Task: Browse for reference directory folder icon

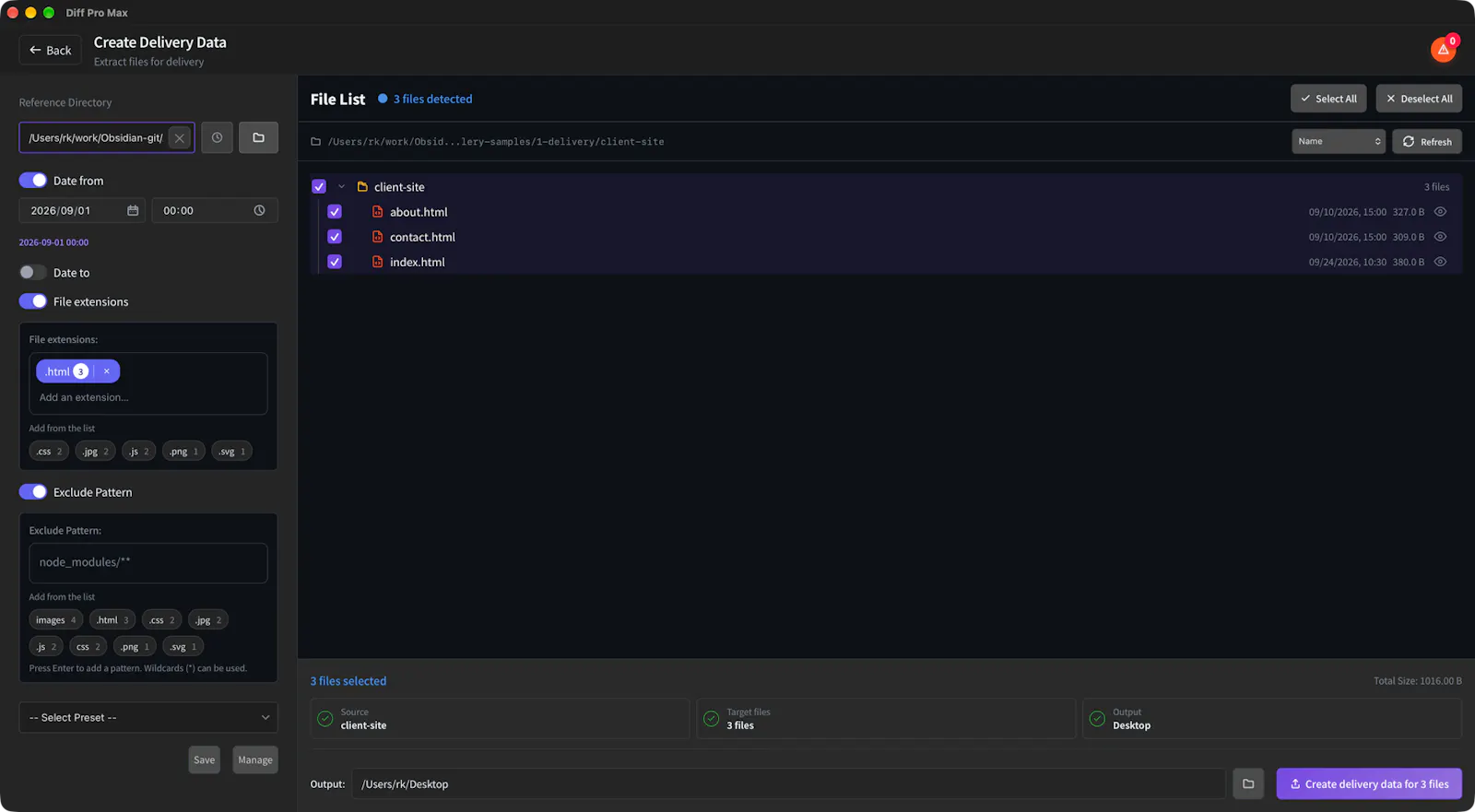Action: (x=258, y=137)
